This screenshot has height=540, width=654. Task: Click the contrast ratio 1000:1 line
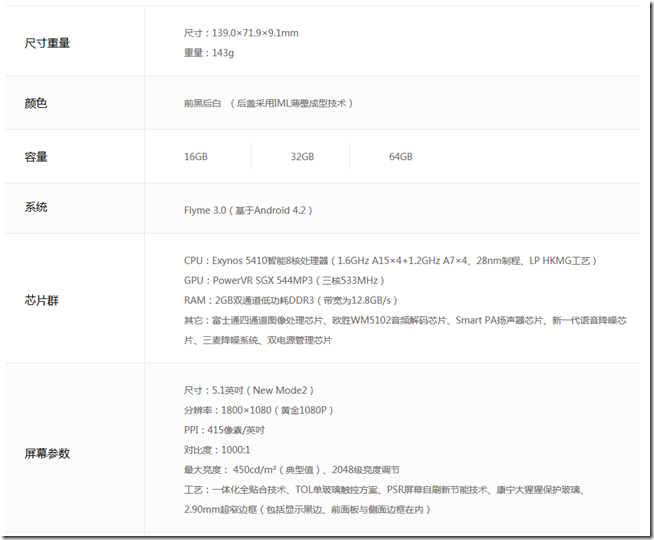click(x=217, y=450)
